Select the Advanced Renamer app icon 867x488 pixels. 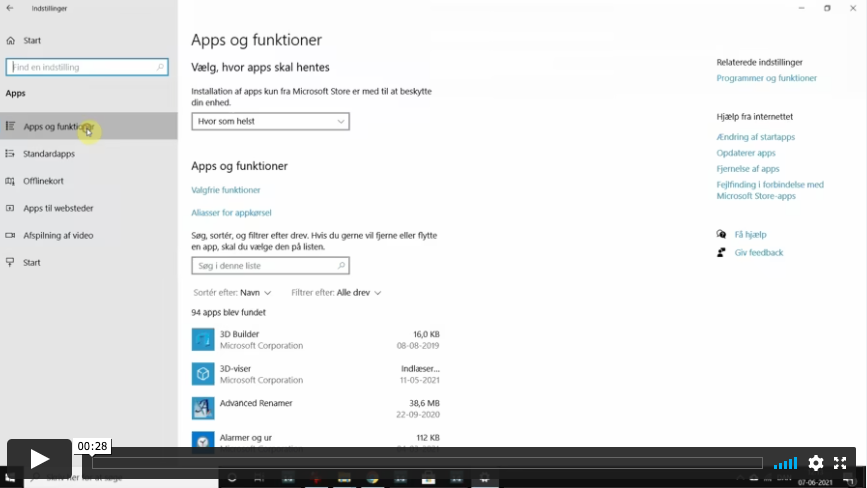point(203,408)
